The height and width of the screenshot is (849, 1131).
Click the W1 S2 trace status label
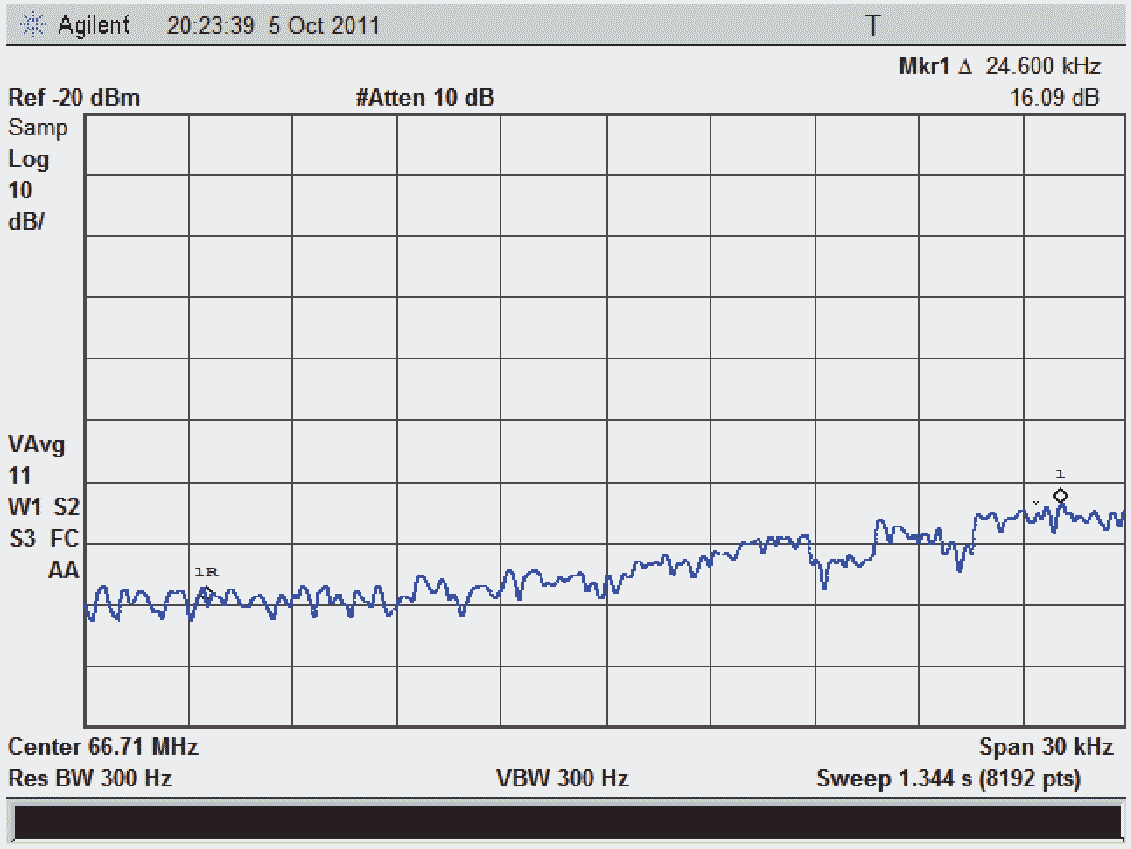43,508
